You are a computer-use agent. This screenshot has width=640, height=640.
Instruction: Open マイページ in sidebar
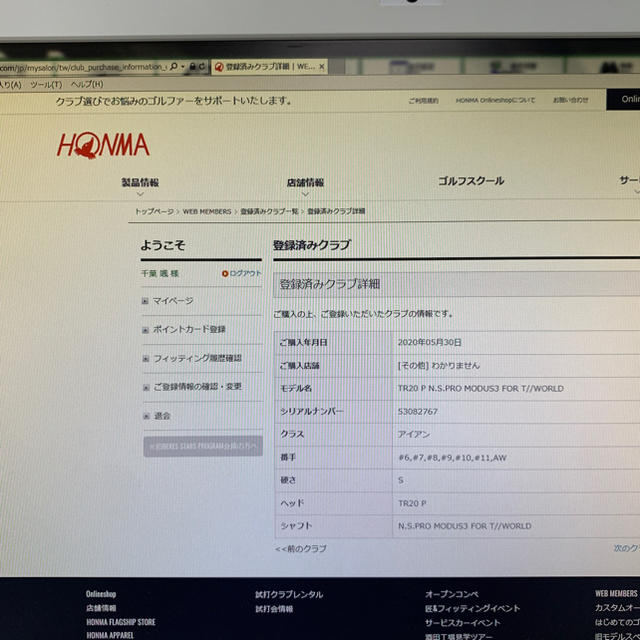point(173,301)
